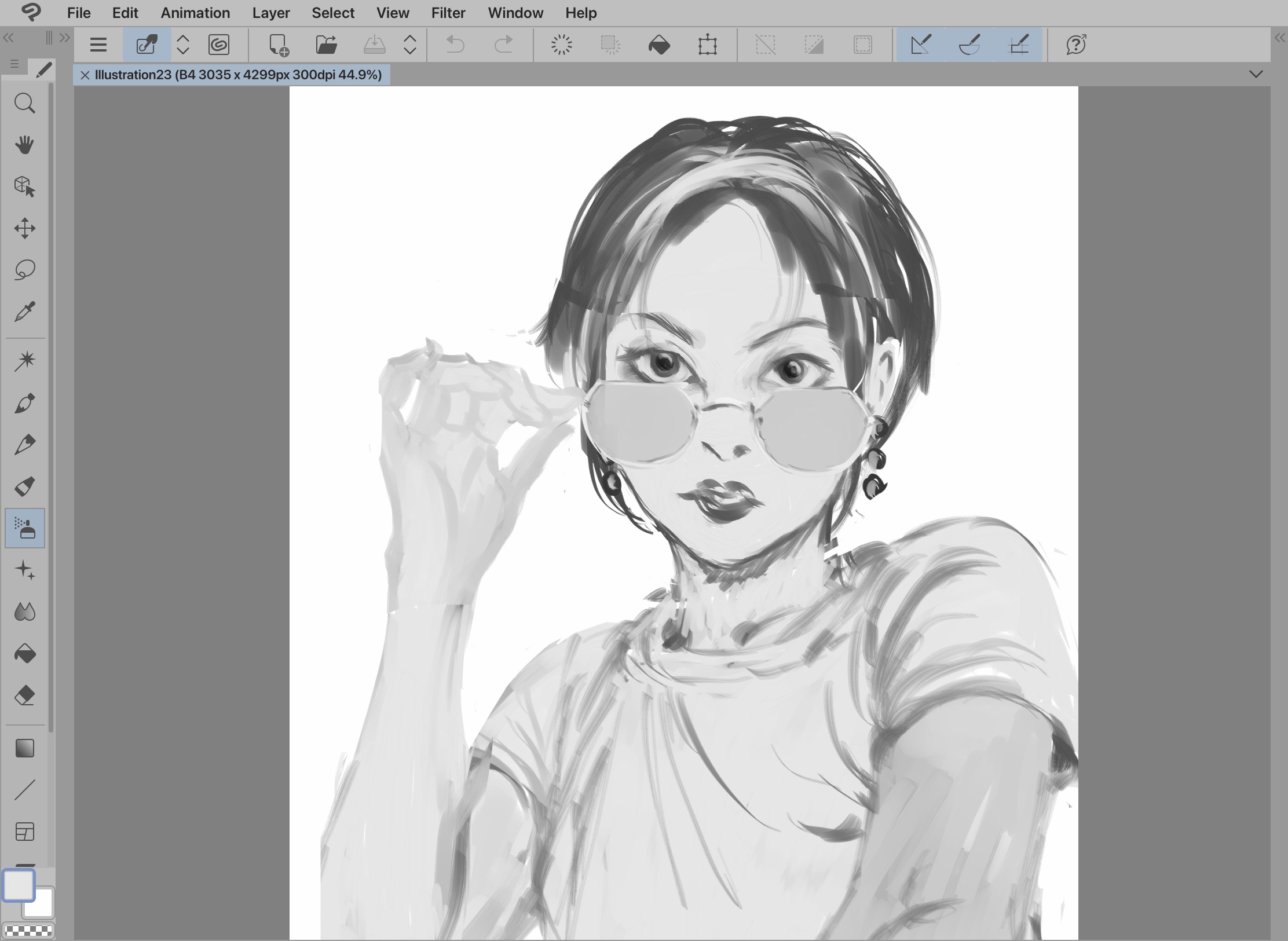Open the canvas tab list chevron
This screenshot has width=1288, height=941.
pyautogui.click(x=1256, y=74)
